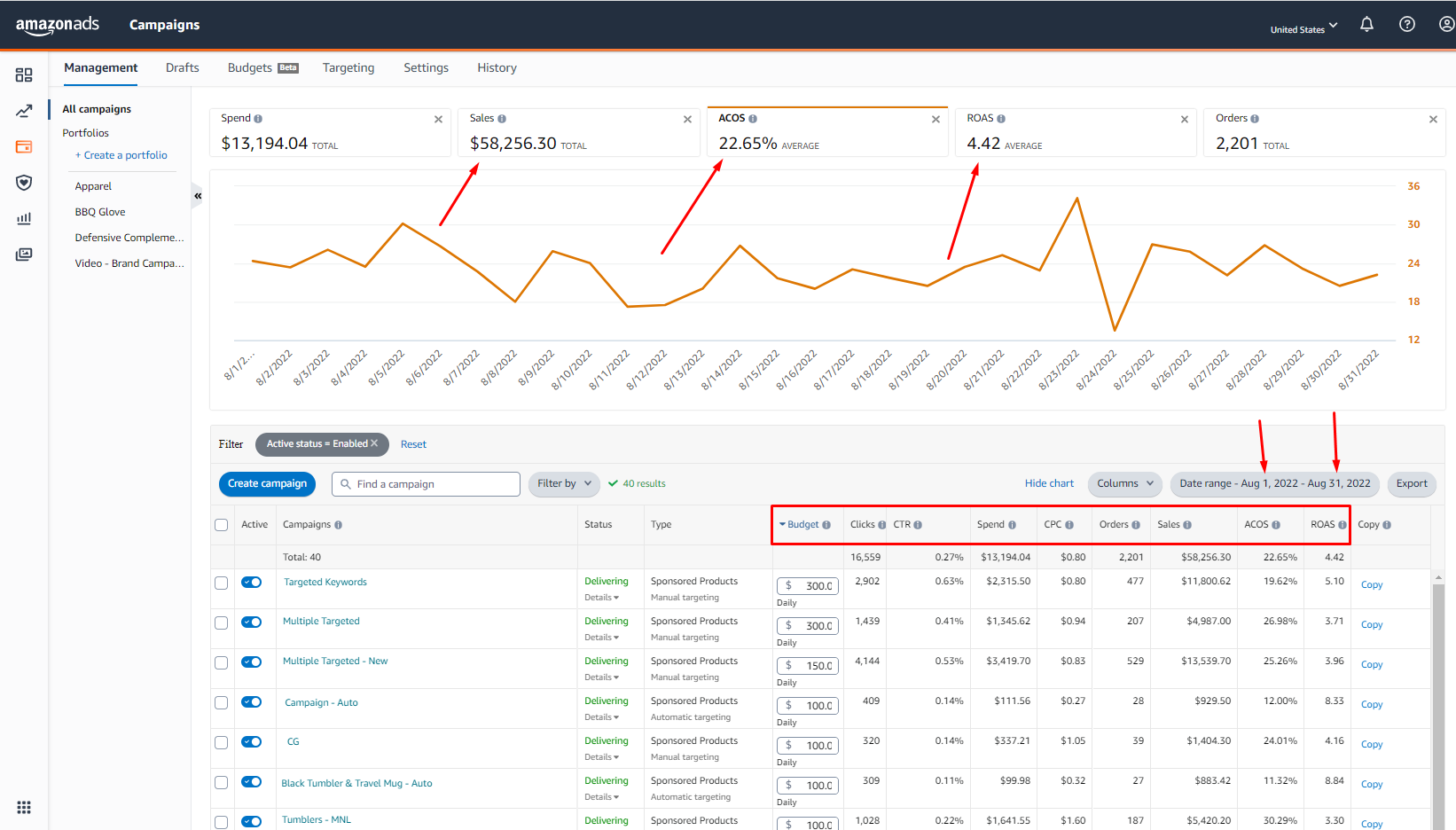The image size is (1456, 830).
Task: Check the Multiple Targeted campaign checkbox
Action: pos(222,622)
